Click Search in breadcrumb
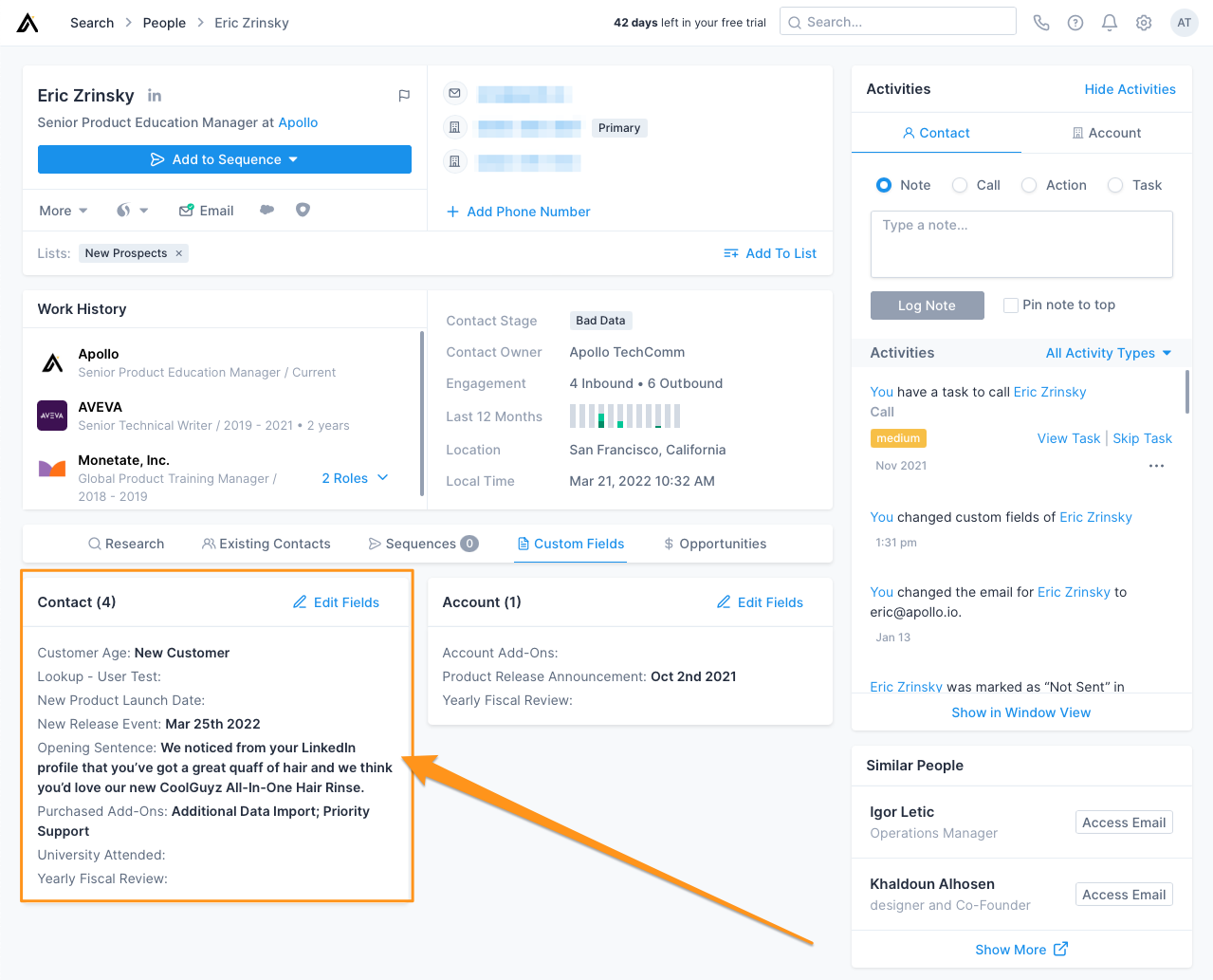1213x980 pixels. pos(92,23)
